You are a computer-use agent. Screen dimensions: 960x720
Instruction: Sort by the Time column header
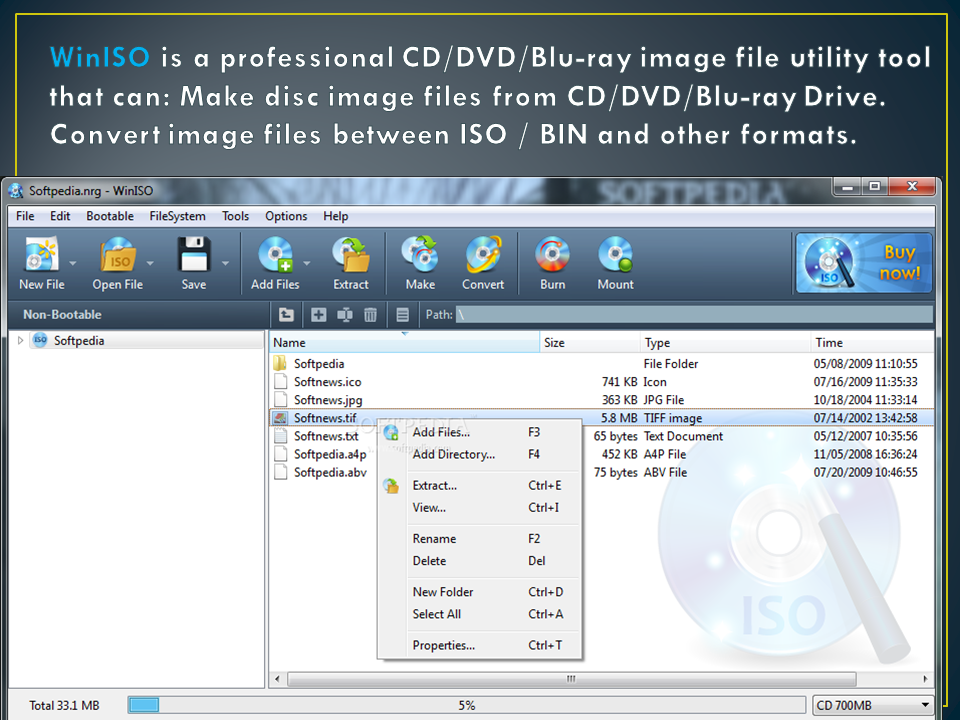pos(872,343)
